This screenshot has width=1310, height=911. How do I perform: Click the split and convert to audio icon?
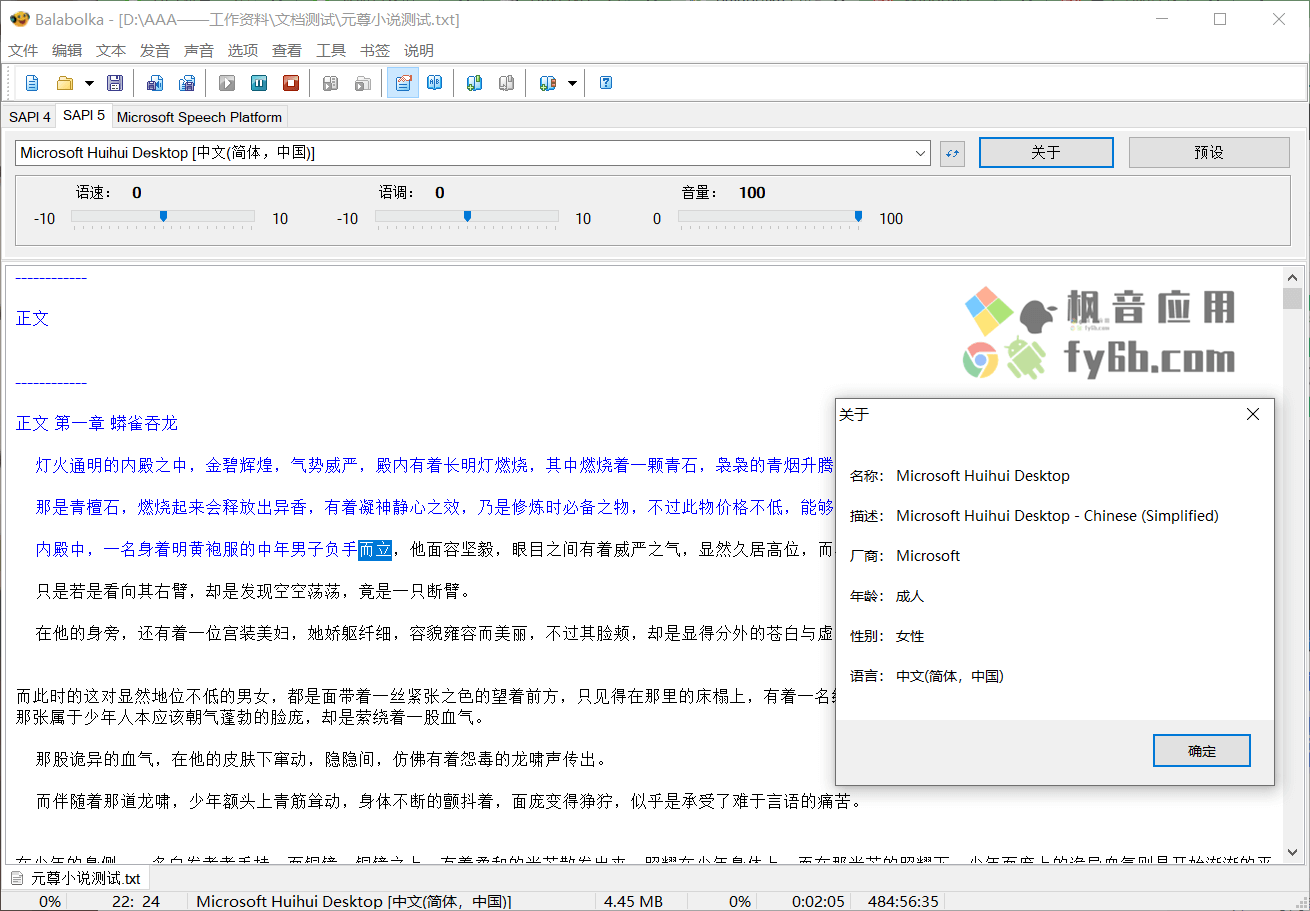(186, 83)
